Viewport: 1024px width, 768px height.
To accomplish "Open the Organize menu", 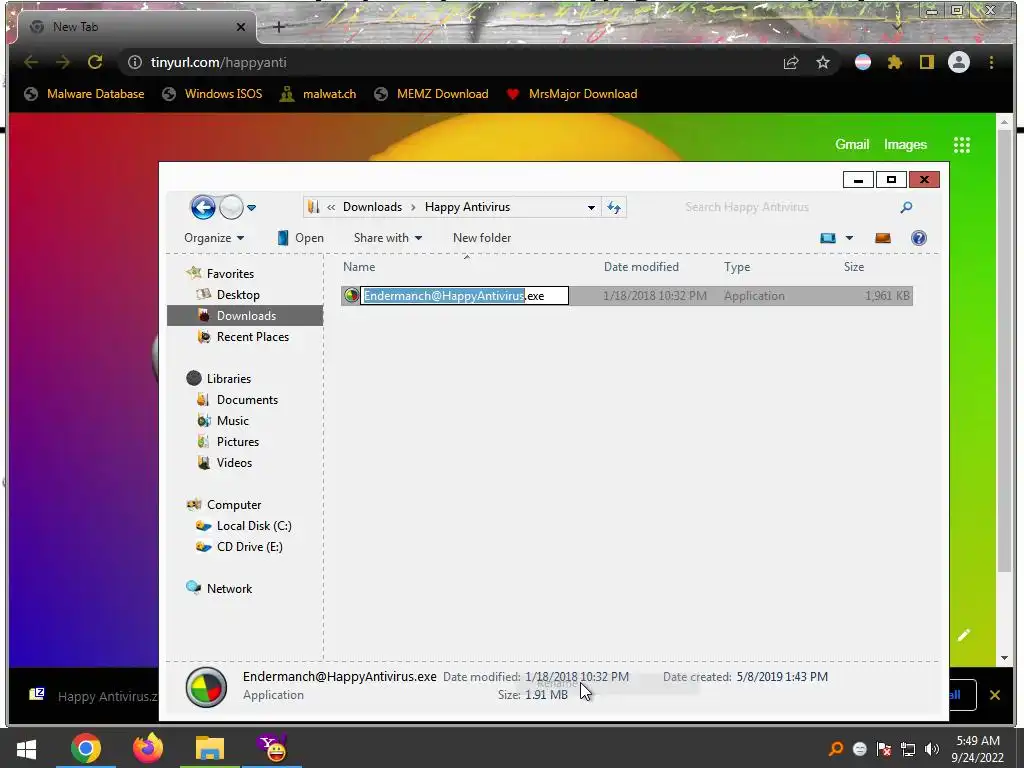I will (x=214, y=238).
